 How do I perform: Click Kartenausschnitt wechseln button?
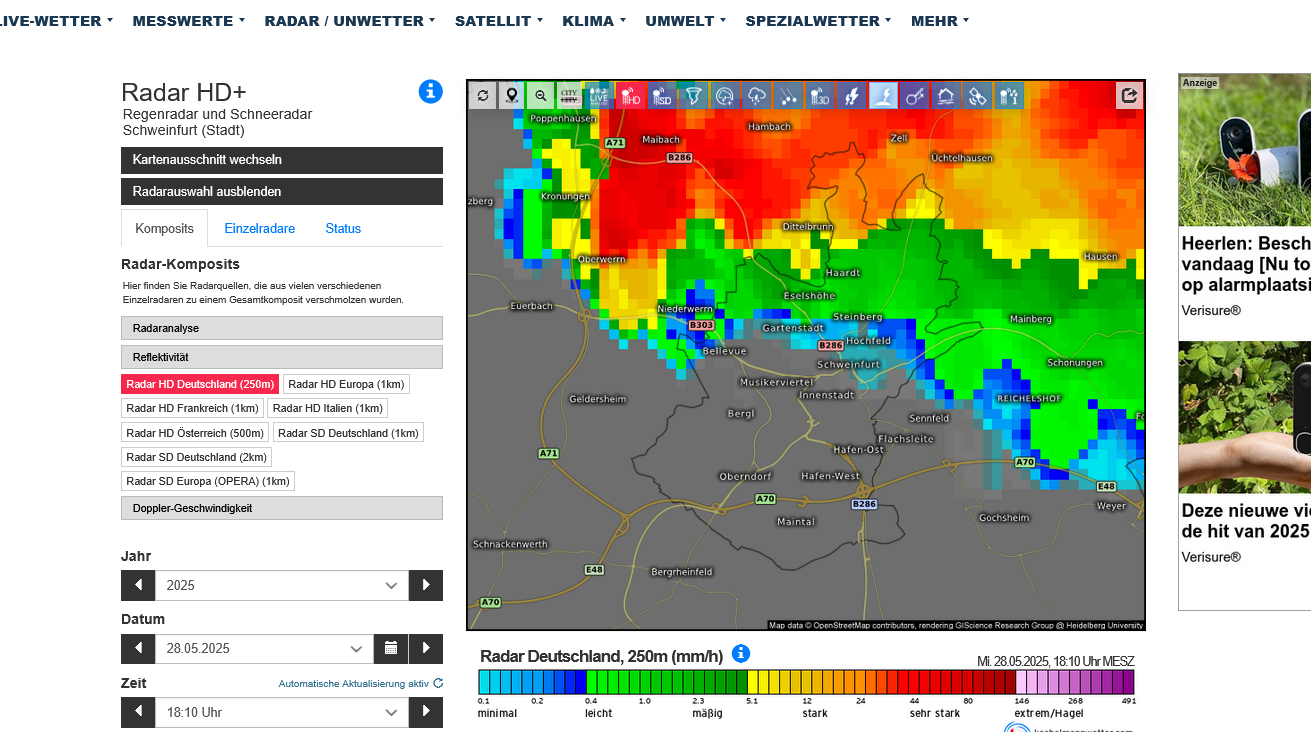281,160
